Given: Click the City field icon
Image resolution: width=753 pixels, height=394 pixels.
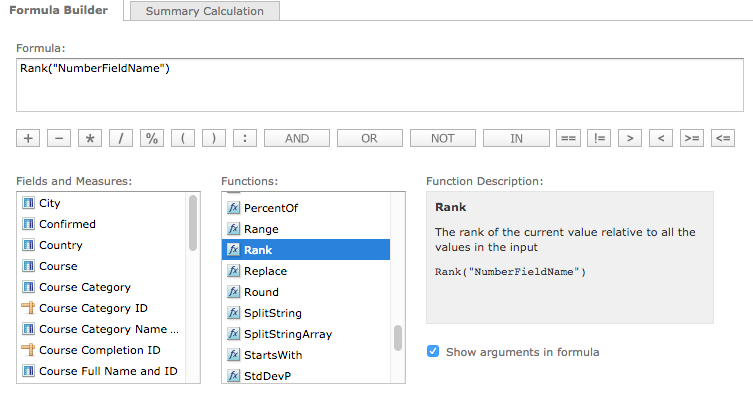Looking at the screenshot, I should (28, 203).
